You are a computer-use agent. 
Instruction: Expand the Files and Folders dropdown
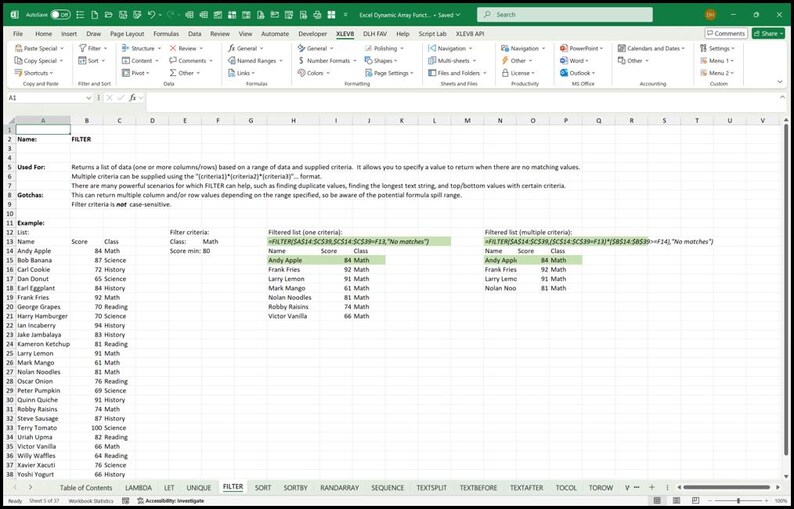click(x=485, y=73)
